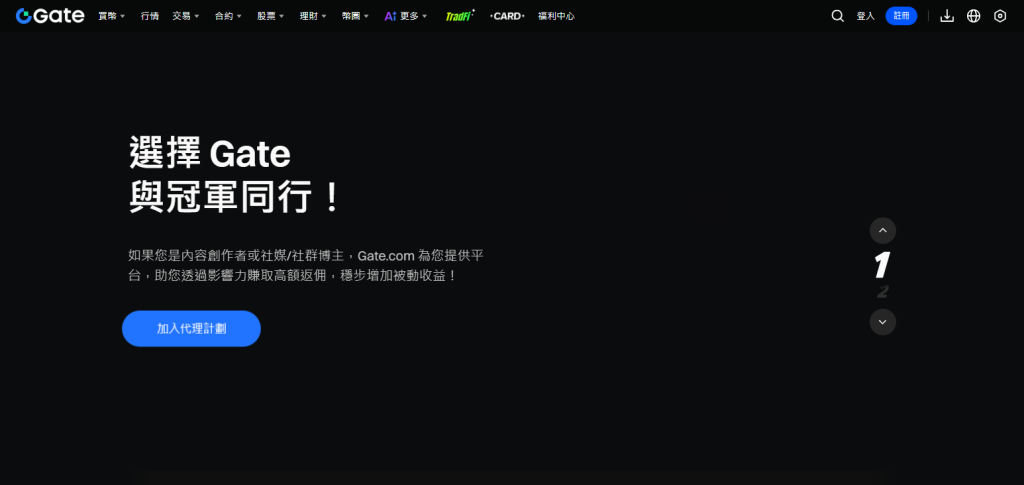Expand the 更多 dropdown menu
This screenshot has width=1024, height=485.
(414, 16)
